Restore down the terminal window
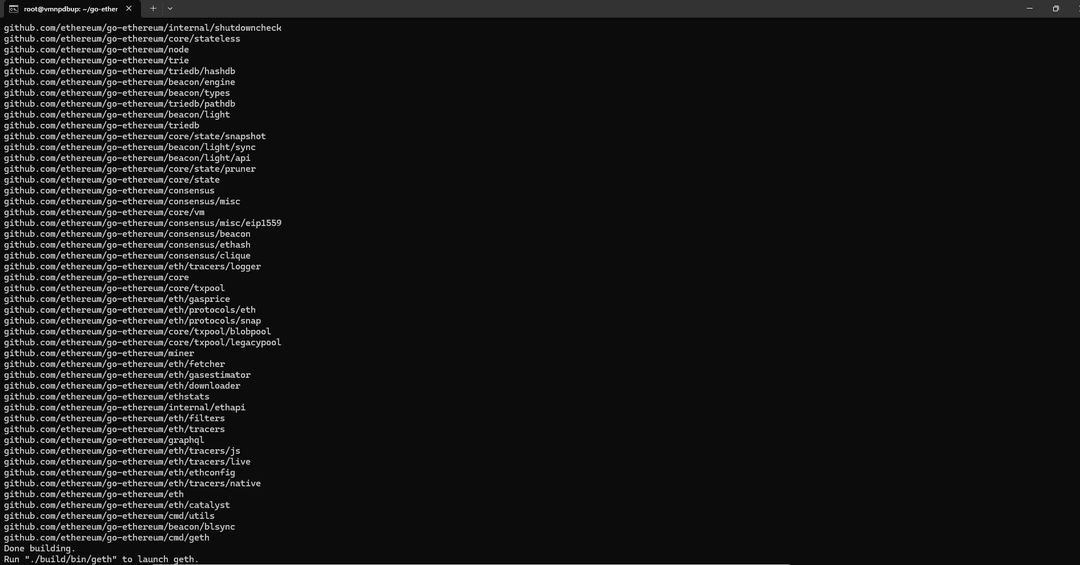Image resolution: width=1080 pixels, height=565 pixels. pos(1055,8)
